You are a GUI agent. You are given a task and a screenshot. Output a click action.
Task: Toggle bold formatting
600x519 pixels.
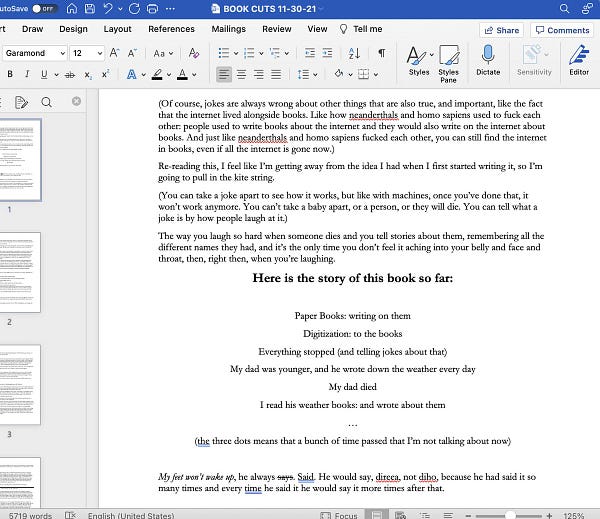[x=10, y=74]
